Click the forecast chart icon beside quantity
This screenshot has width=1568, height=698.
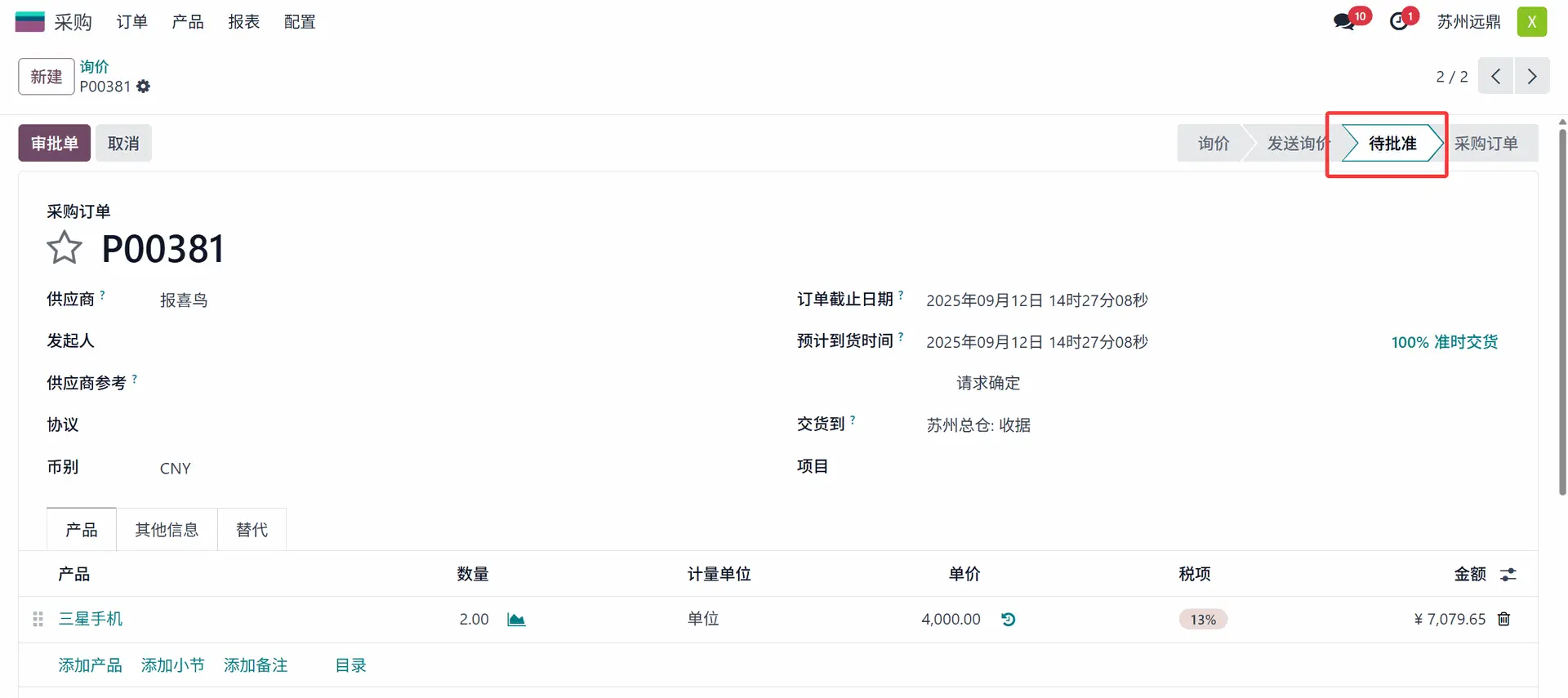coord(516,620)
